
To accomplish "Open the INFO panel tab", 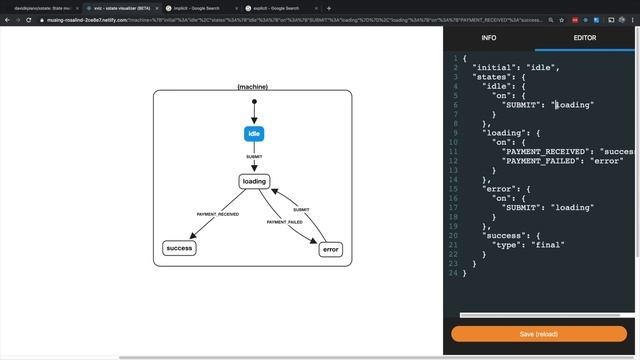I will tap(489, 38).
